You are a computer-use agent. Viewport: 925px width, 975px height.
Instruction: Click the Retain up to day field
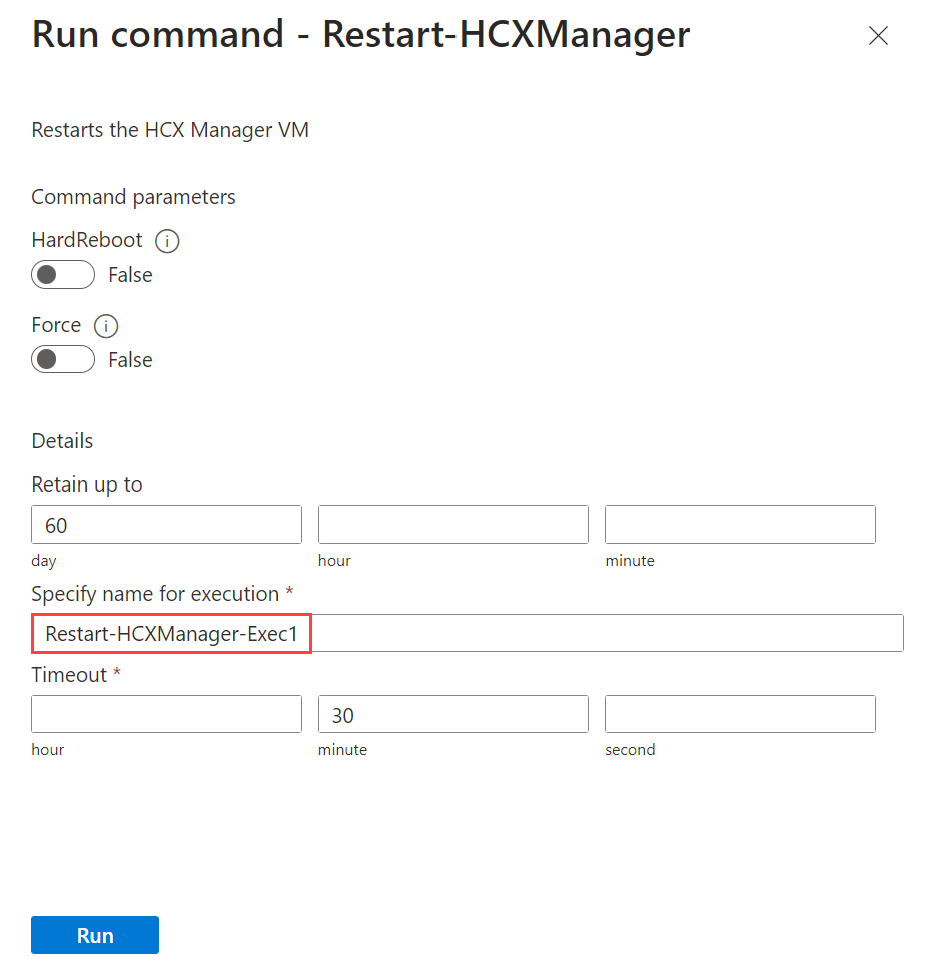166,525
